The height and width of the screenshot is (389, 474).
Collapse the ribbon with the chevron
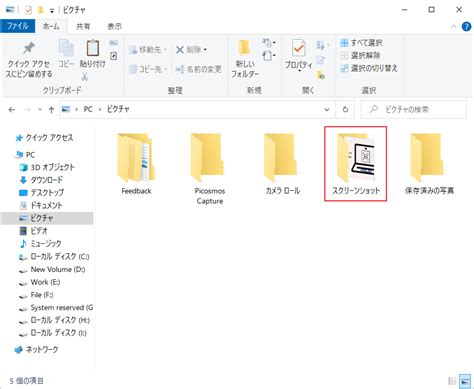(453, 26)
